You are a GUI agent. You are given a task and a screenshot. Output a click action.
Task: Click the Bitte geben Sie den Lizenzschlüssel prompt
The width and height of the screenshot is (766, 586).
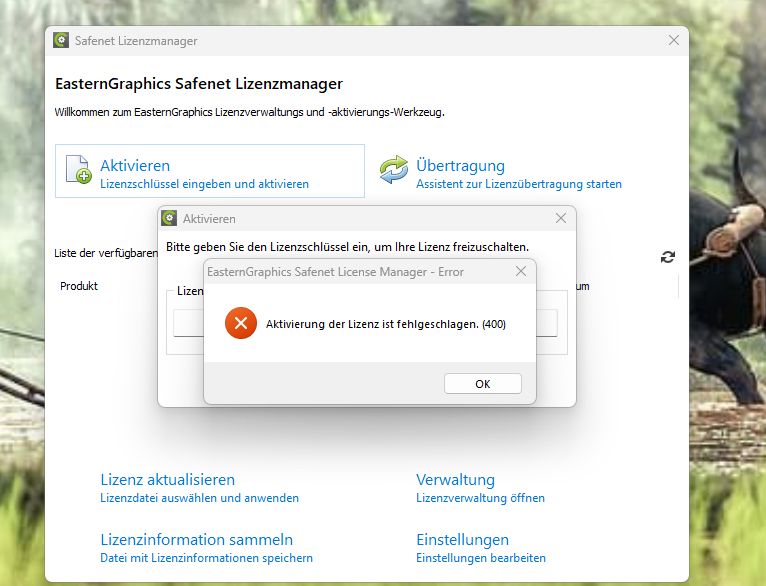(347, 247)
